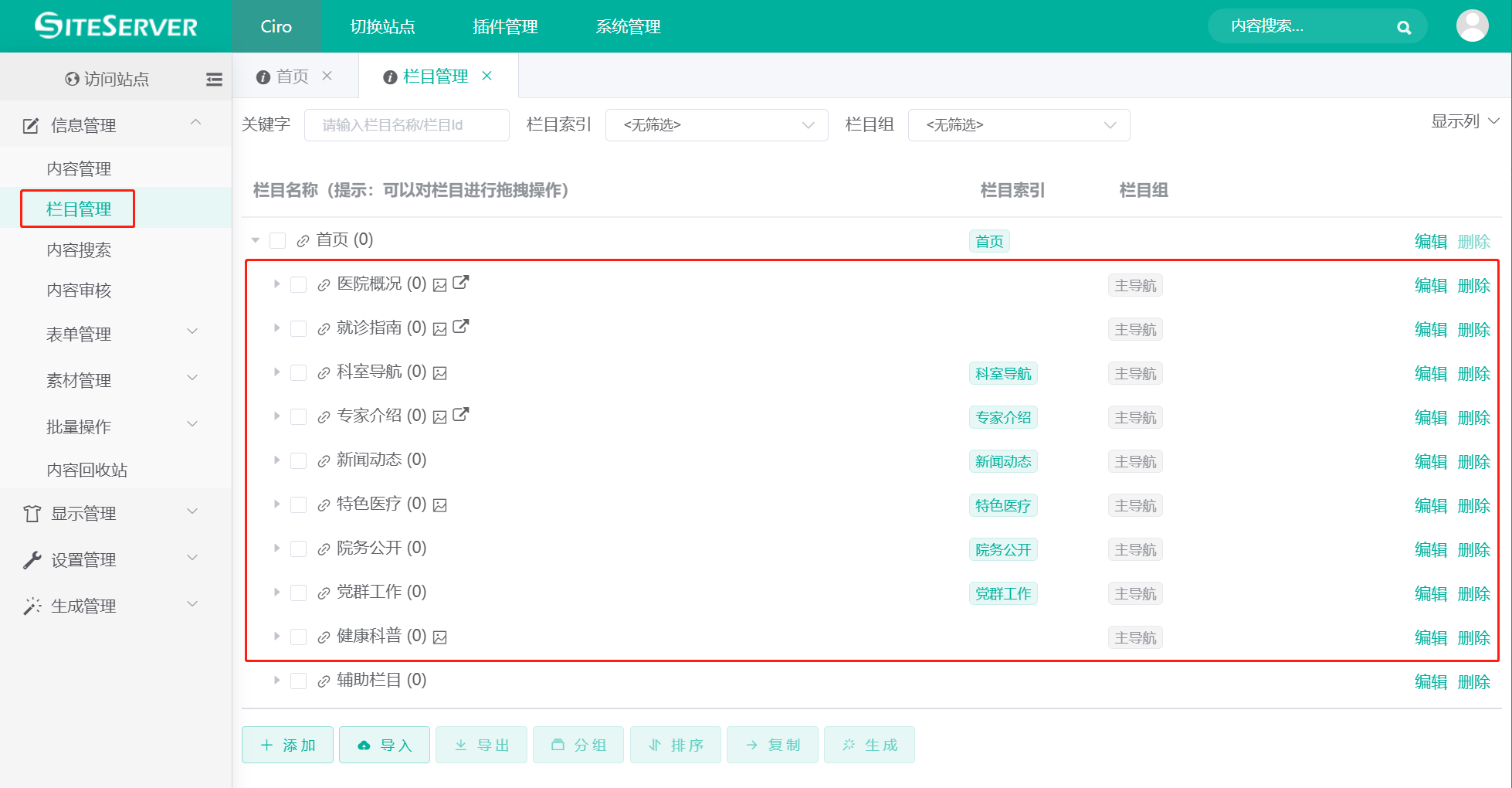The image size is (1512, 788).
Task: Open the 栏目索引 filter dropdown
Action: pyautogui.click(x=716, y=125)
